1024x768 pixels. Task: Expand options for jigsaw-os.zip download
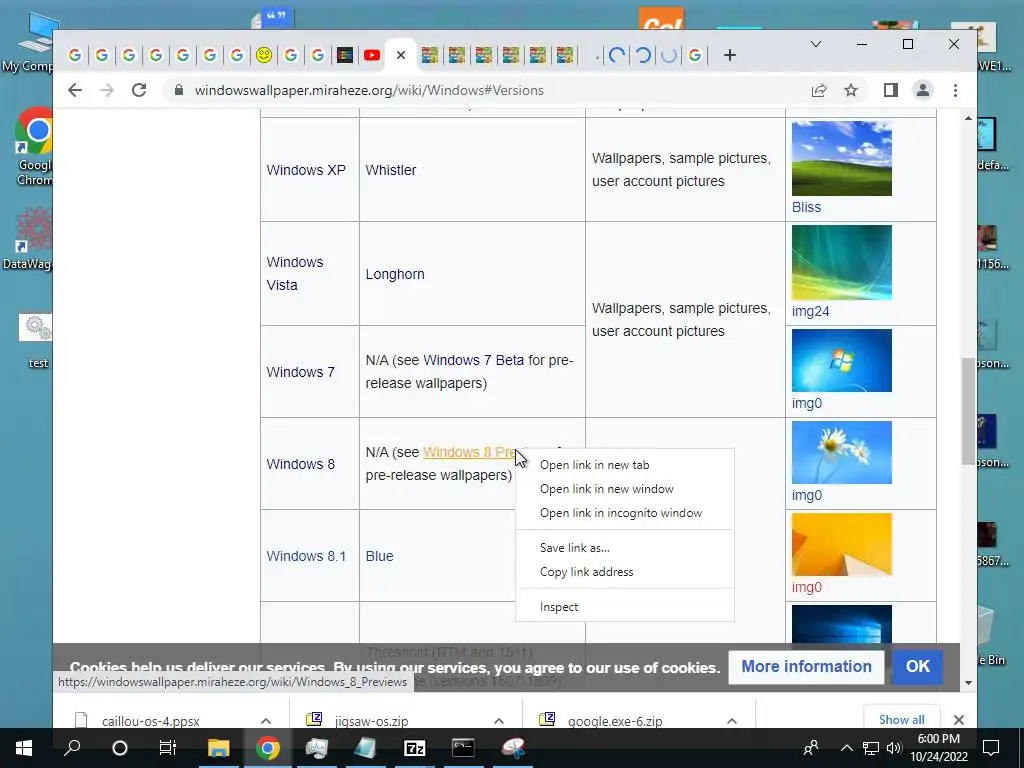pos(499,721)
